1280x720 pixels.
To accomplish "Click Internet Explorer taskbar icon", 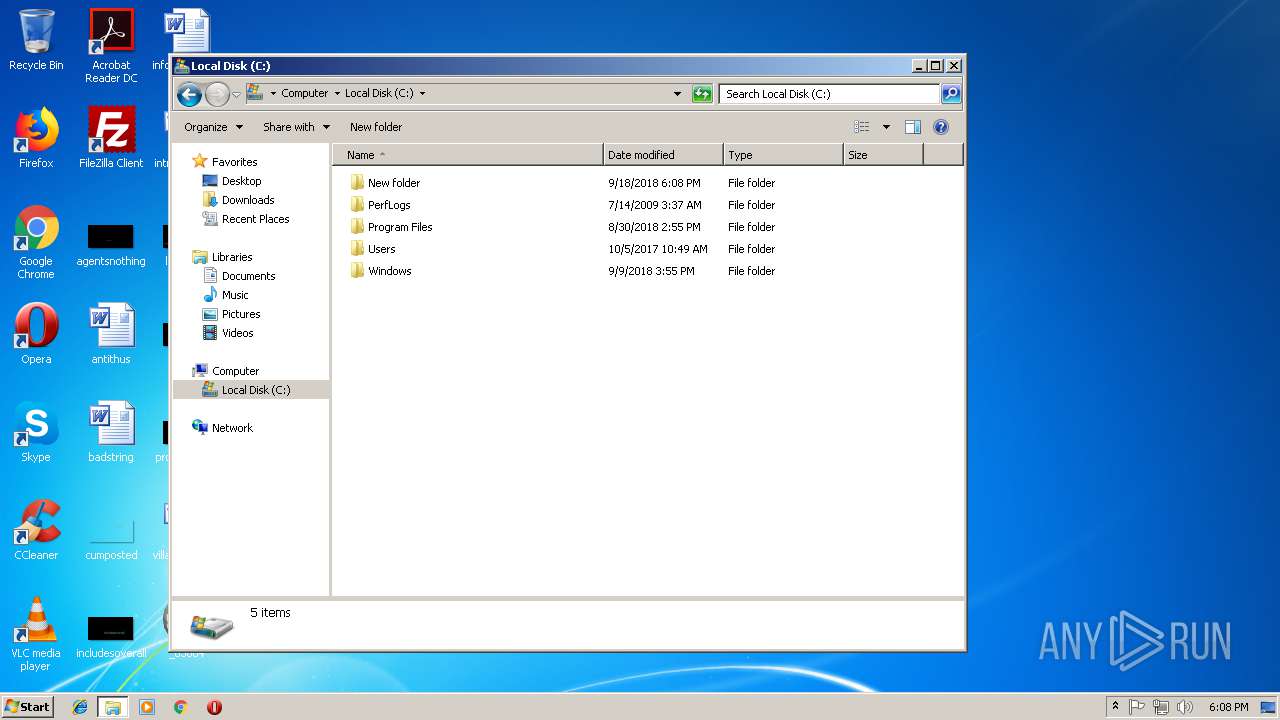I will pos(80,707).
